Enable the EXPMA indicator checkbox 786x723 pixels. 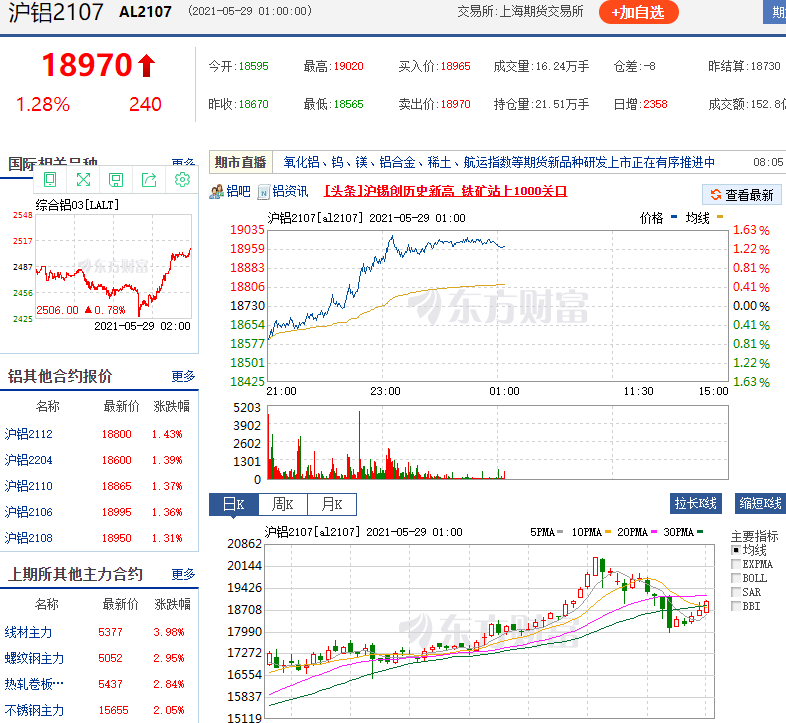tap(736, 564)
